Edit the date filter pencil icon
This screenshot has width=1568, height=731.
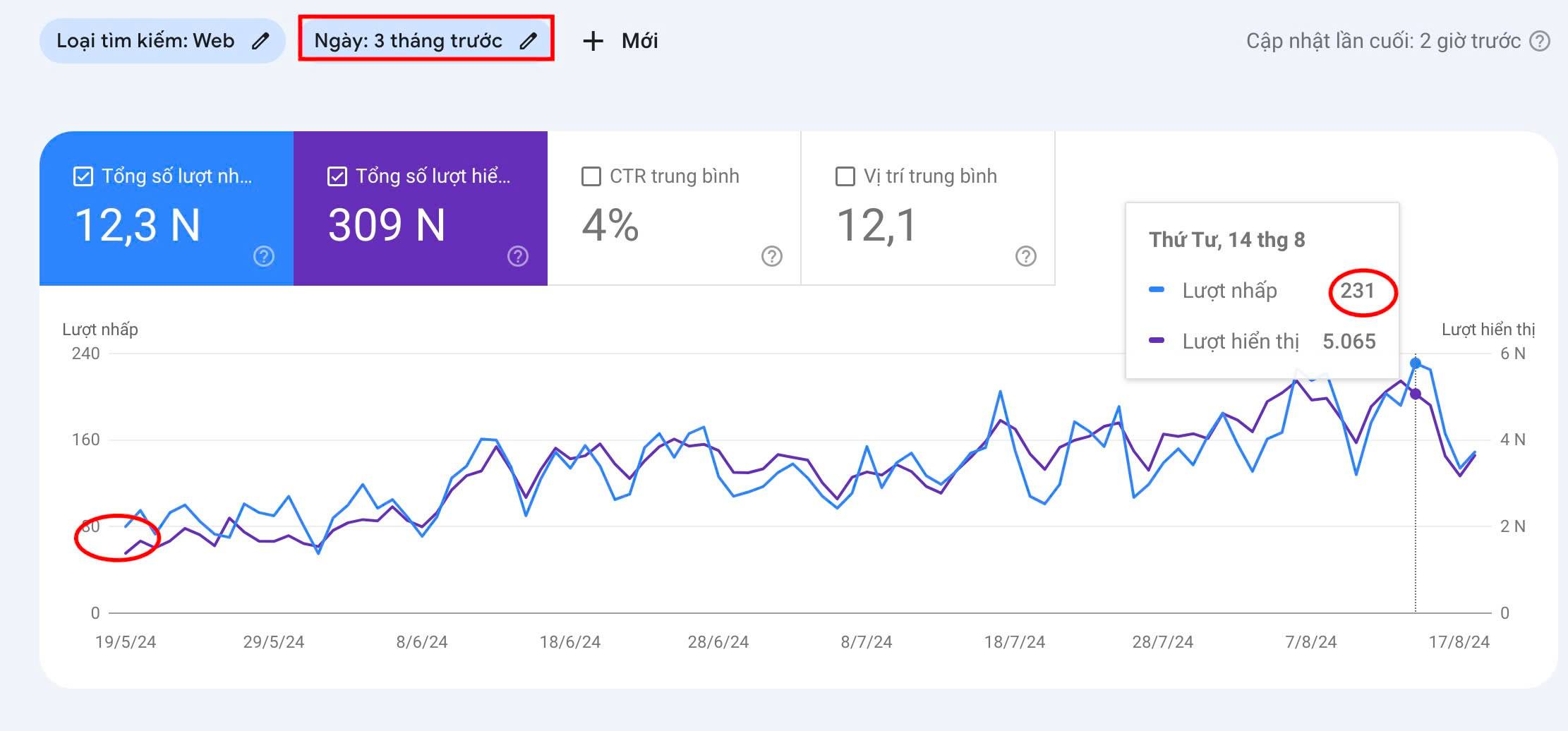(x=528, y=41)
